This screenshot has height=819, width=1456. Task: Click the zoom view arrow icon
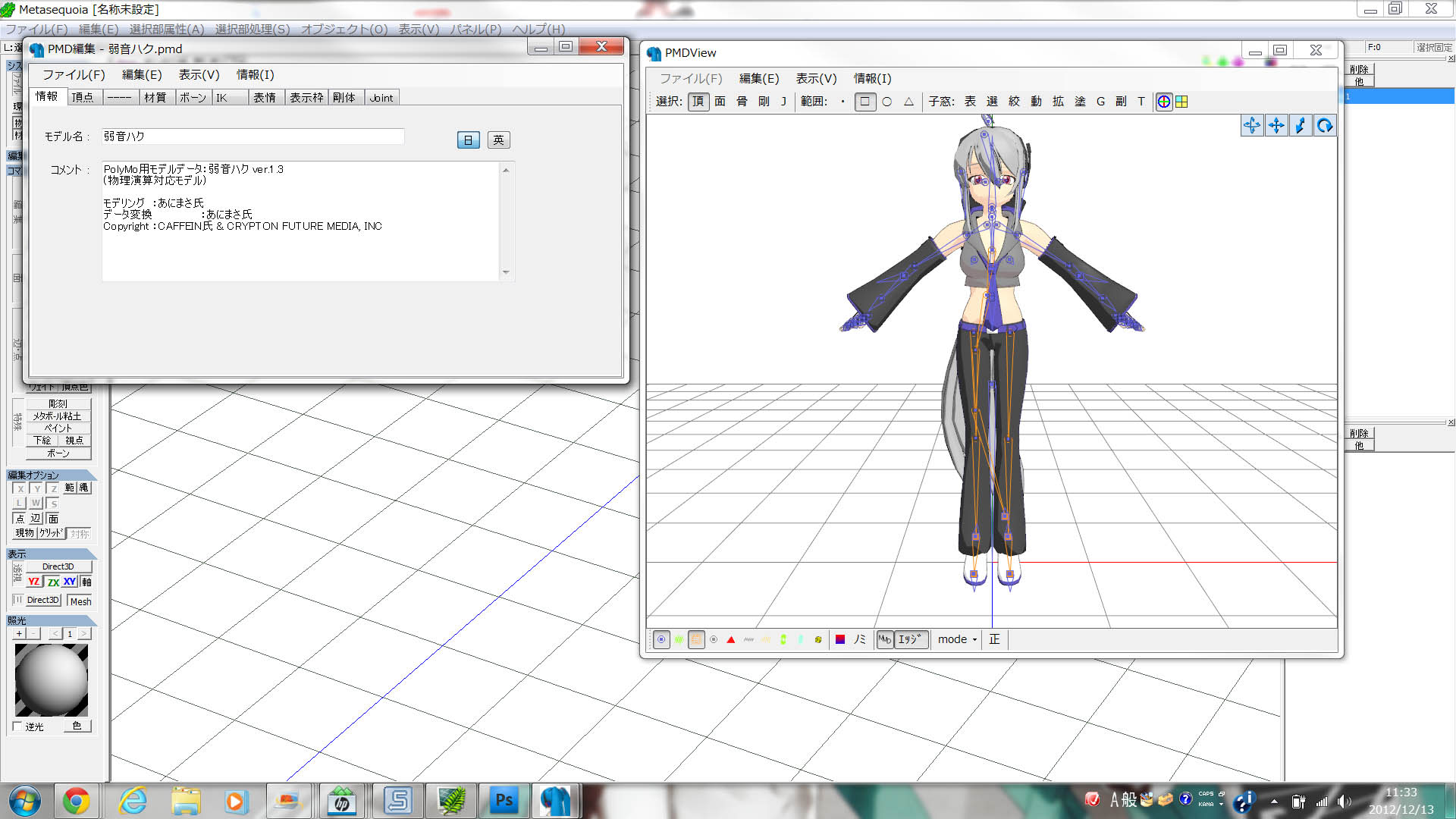click(1301, 126)
